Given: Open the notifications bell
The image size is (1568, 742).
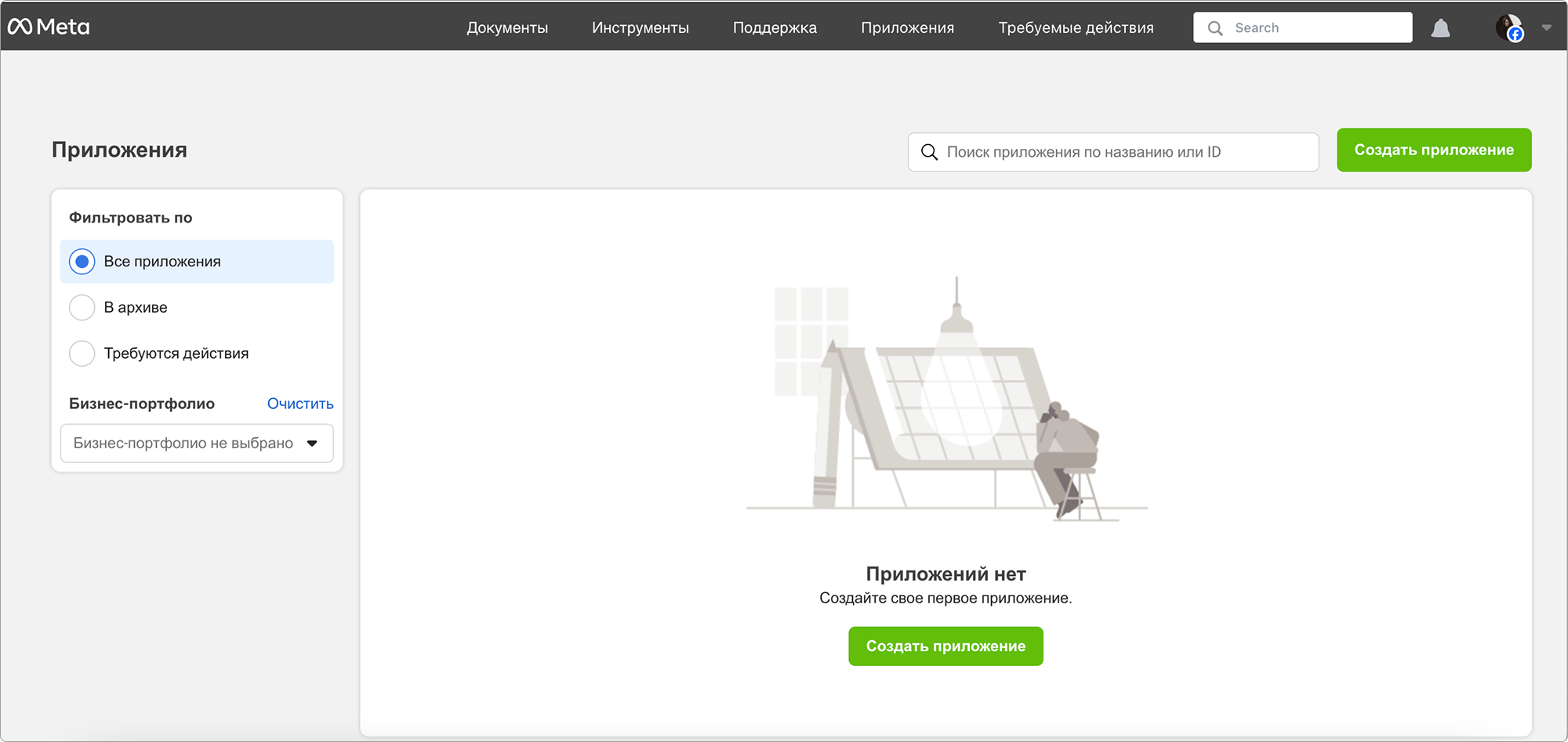Looking at the screenshot, I should (x=1441, y=27).
